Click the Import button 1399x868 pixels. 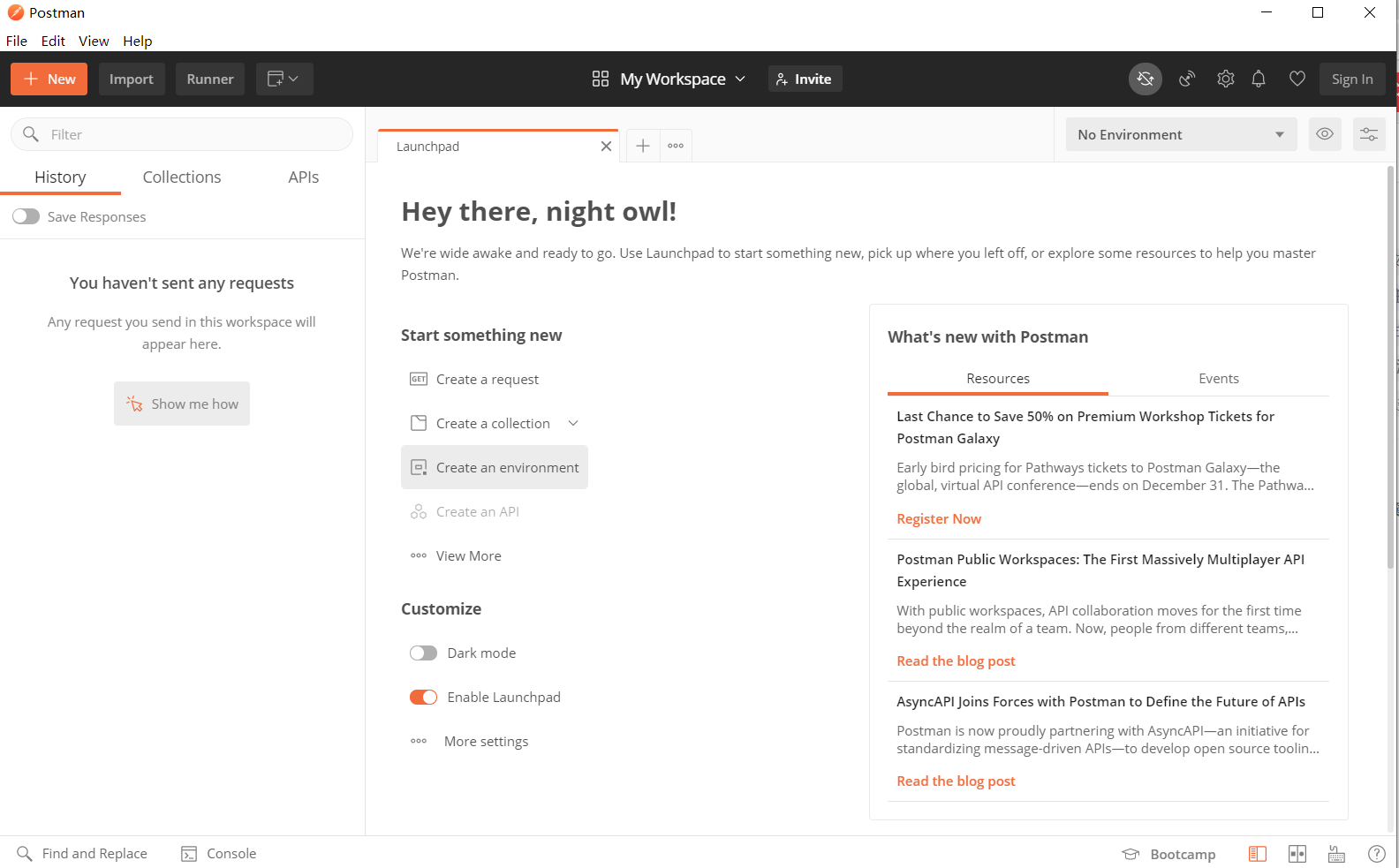pos(132,79)
